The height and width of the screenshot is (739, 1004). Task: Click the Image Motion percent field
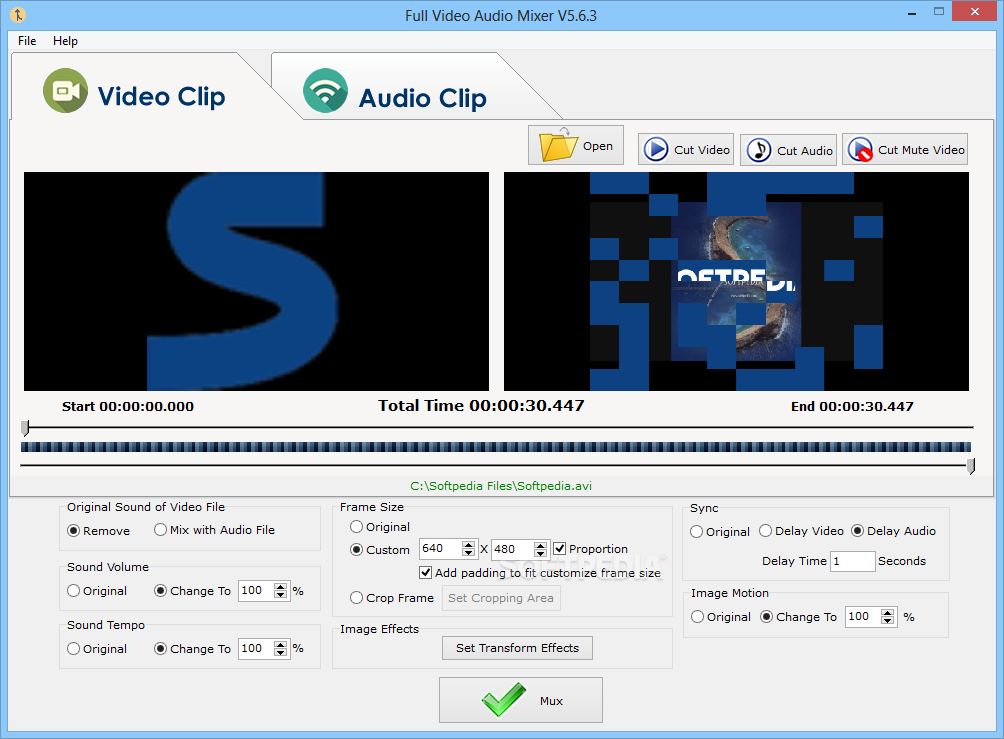[862, 617]
